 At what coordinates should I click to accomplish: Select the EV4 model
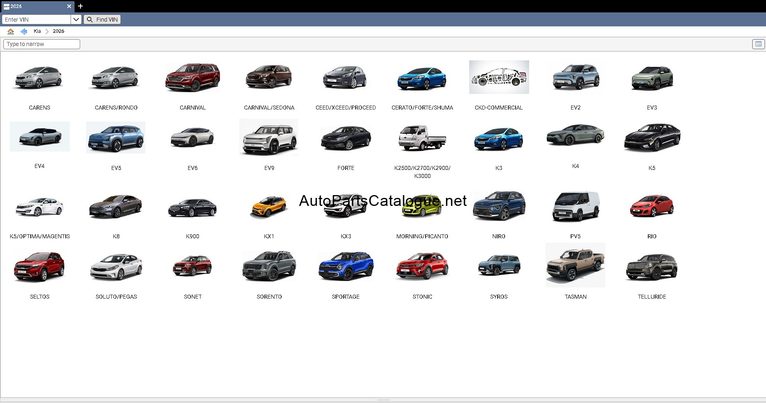[x=40, y=136]
